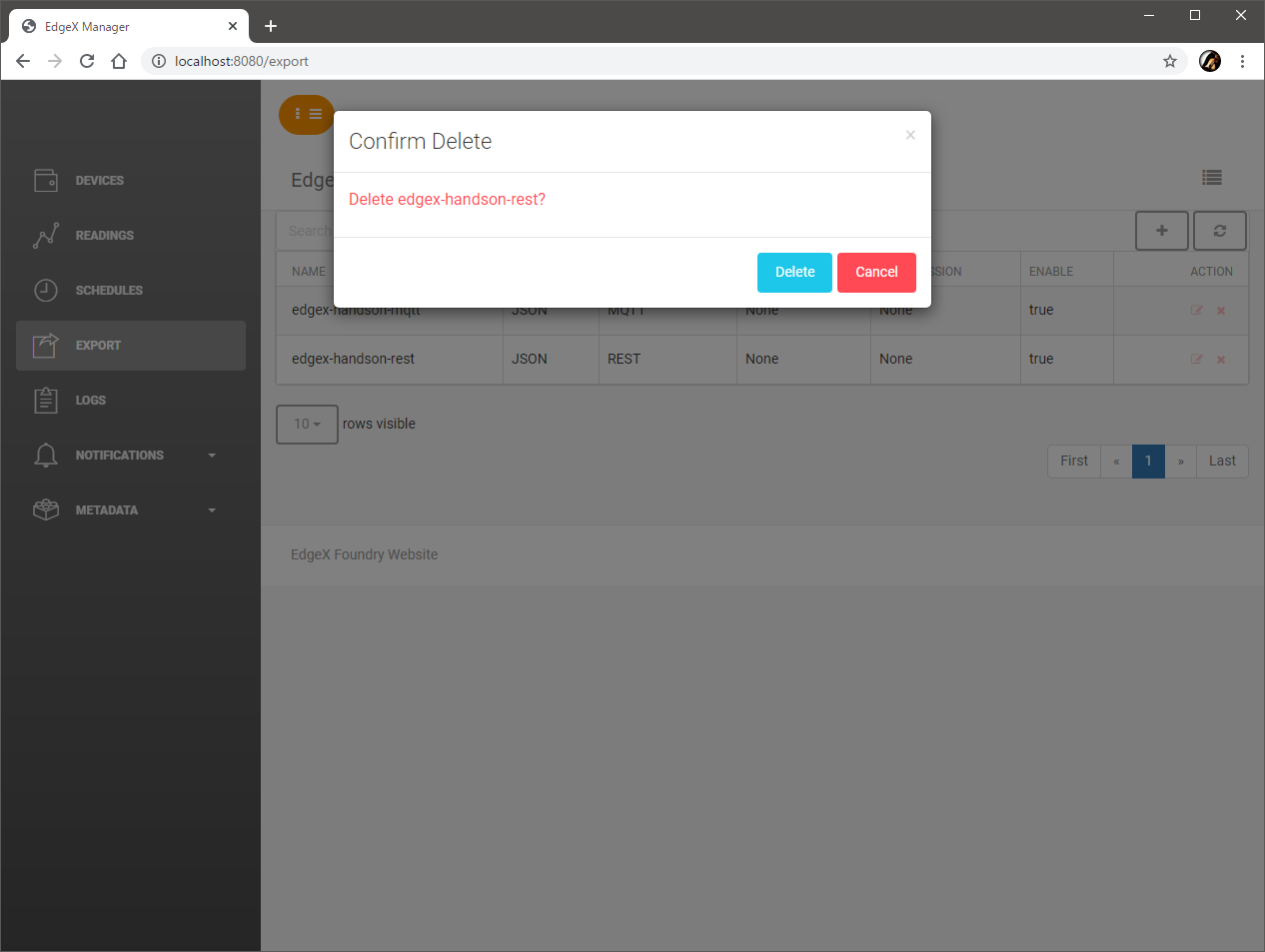Click the orange sidebar toggle button
1265x952 pixels.
pos(307,115)
